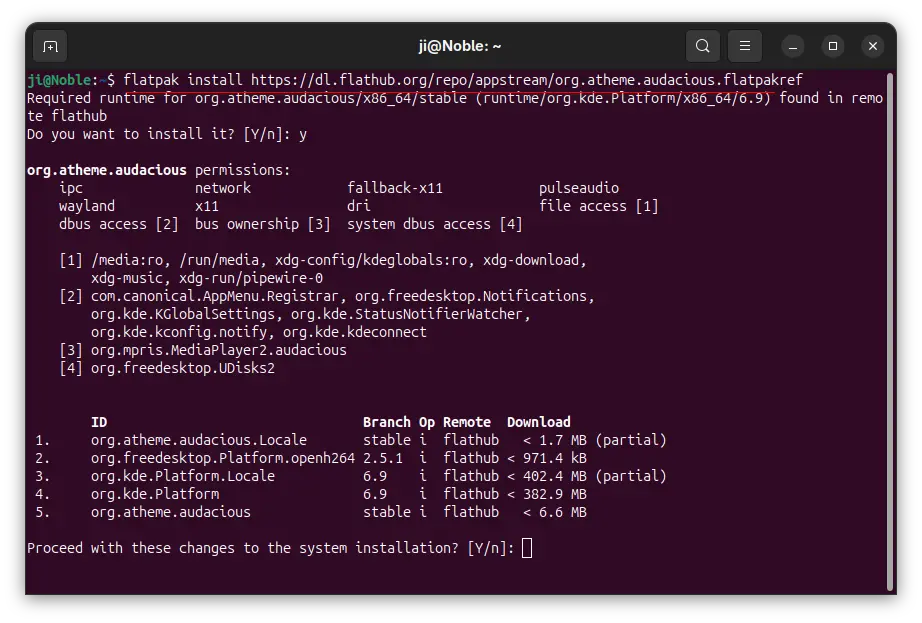Click 'org.kde.kdeconnect' text
This screenshot has height=623, width=922.
(x=355, y=332)
